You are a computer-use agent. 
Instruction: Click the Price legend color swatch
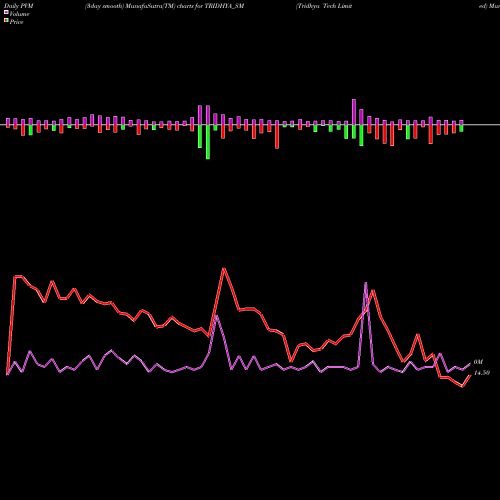6,21
